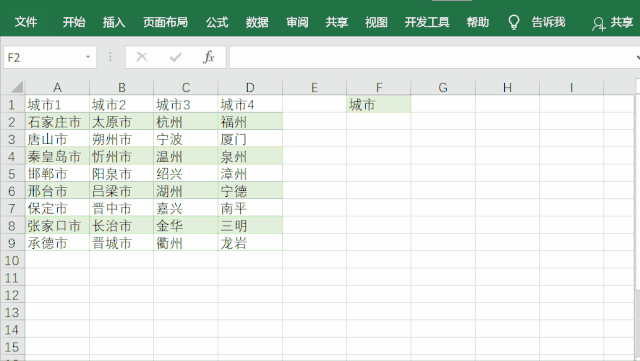Open the 页面布局 ribbon tab

click(165, 22)
